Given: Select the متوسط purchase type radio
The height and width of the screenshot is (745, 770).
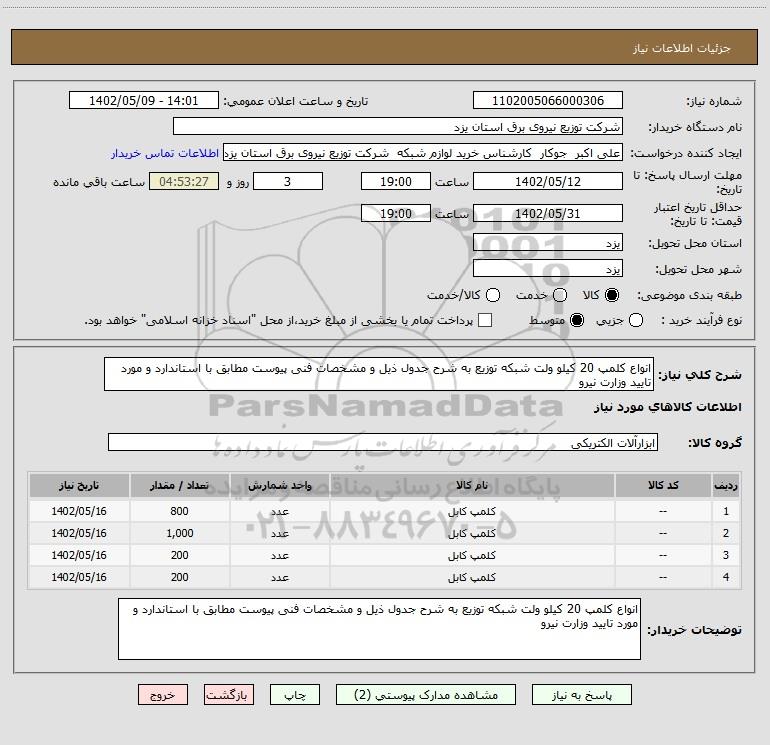Looking at the screenshot, I should [577, 320].
